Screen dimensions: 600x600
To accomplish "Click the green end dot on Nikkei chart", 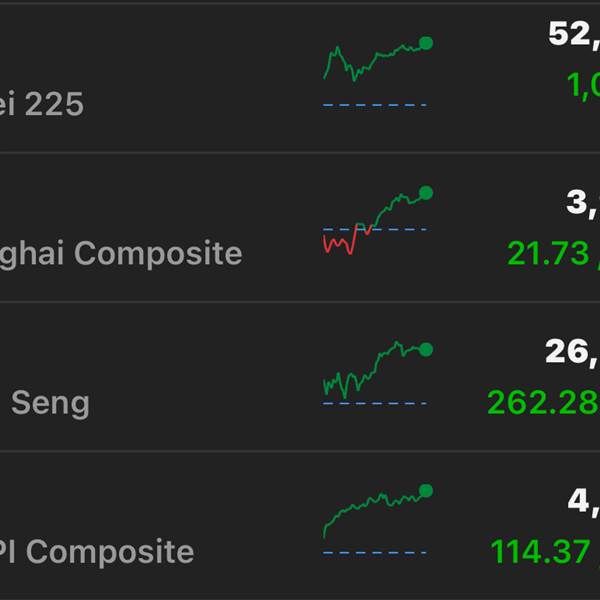I will click(x=426, y=43).
